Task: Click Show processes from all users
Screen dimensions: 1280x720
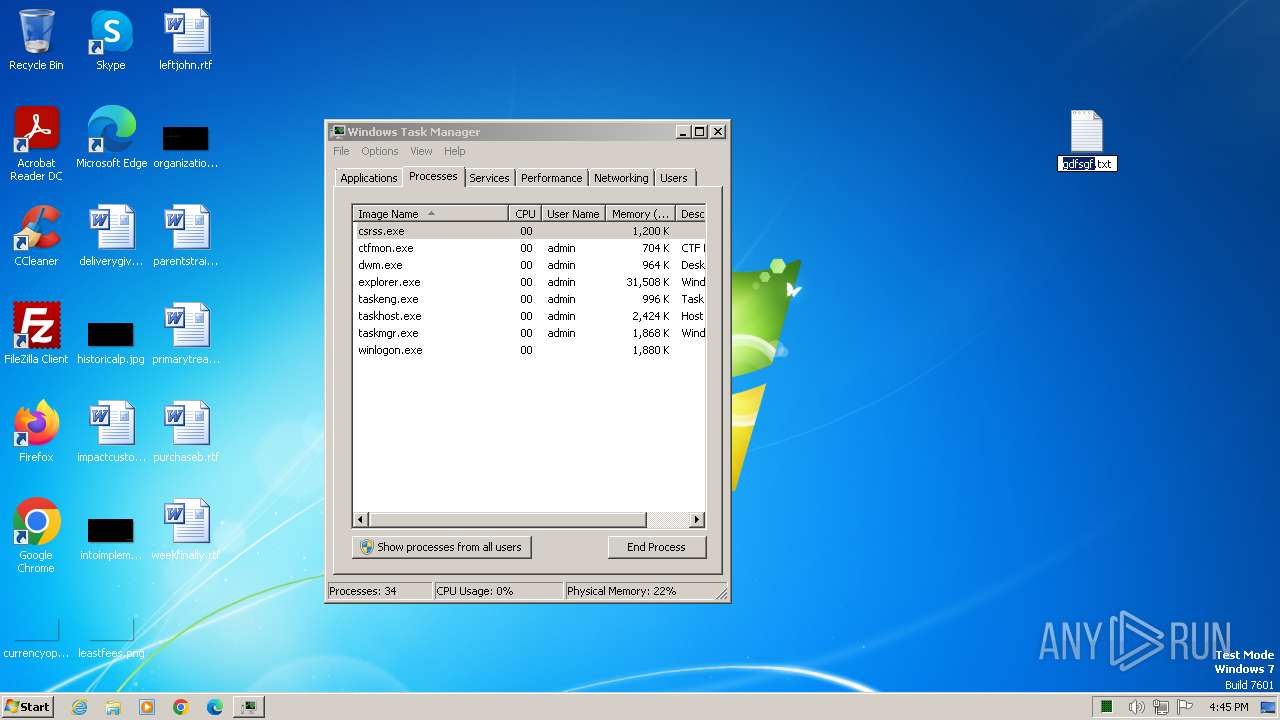Action: tap(441, 547)
